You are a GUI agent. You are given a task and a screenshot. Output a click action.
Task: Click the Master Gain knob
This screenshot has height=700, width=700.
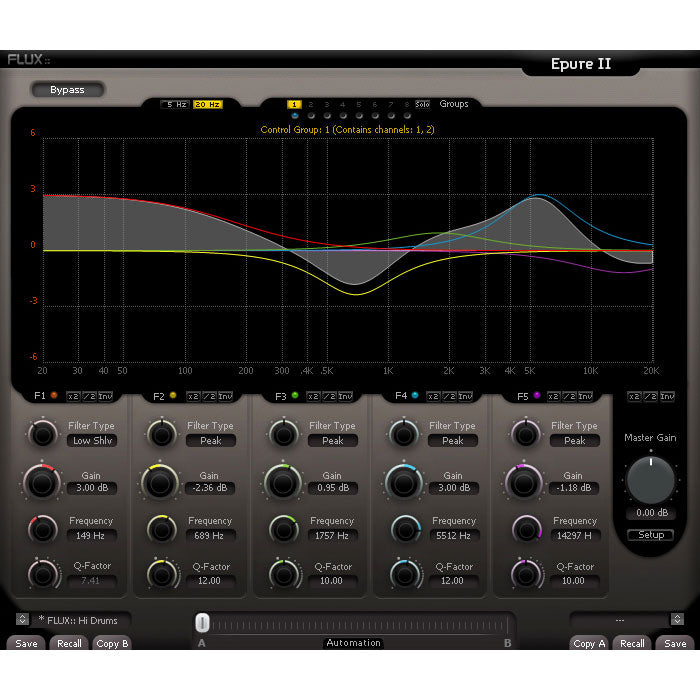(x=650, y=480)
